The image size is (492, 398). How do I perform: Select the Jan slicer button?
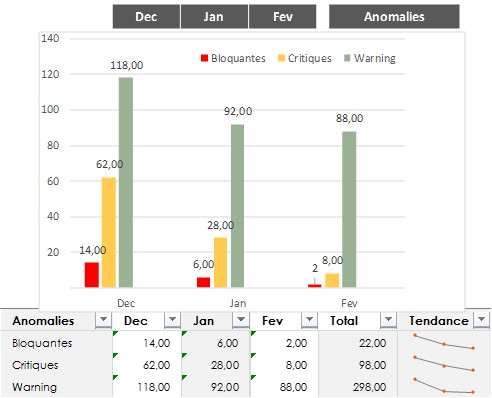(x=214, y=16)
